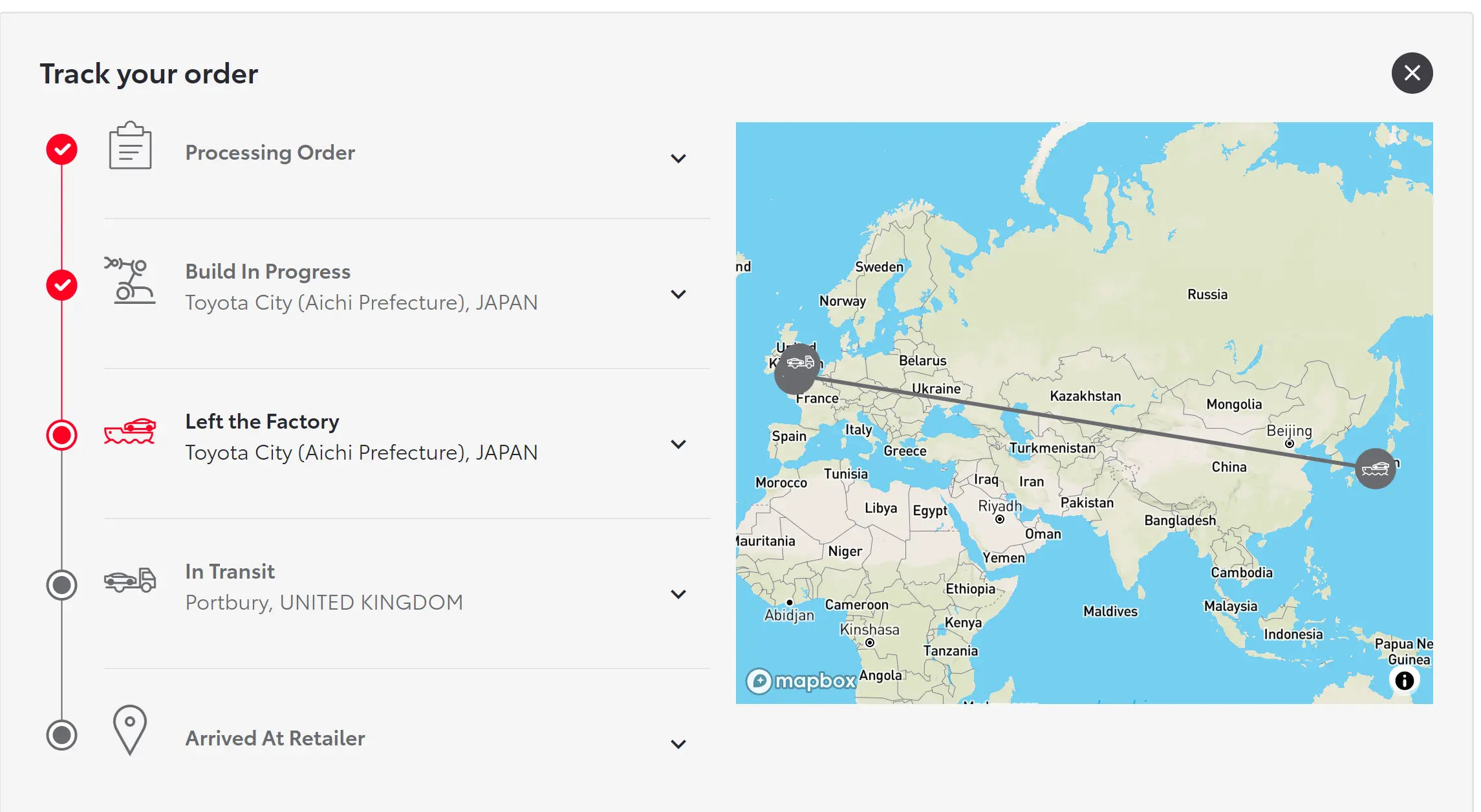Click the Portbury, UNITED KINGDOM location text
This screenshot has height=812, width=1481.
click(x=324, y=603)
